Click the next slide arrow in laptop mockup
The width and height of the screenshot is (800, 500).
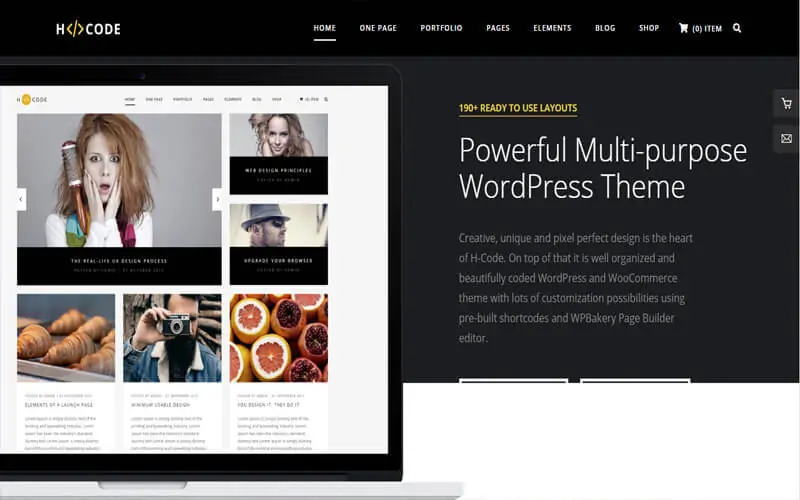coord(217,199)
